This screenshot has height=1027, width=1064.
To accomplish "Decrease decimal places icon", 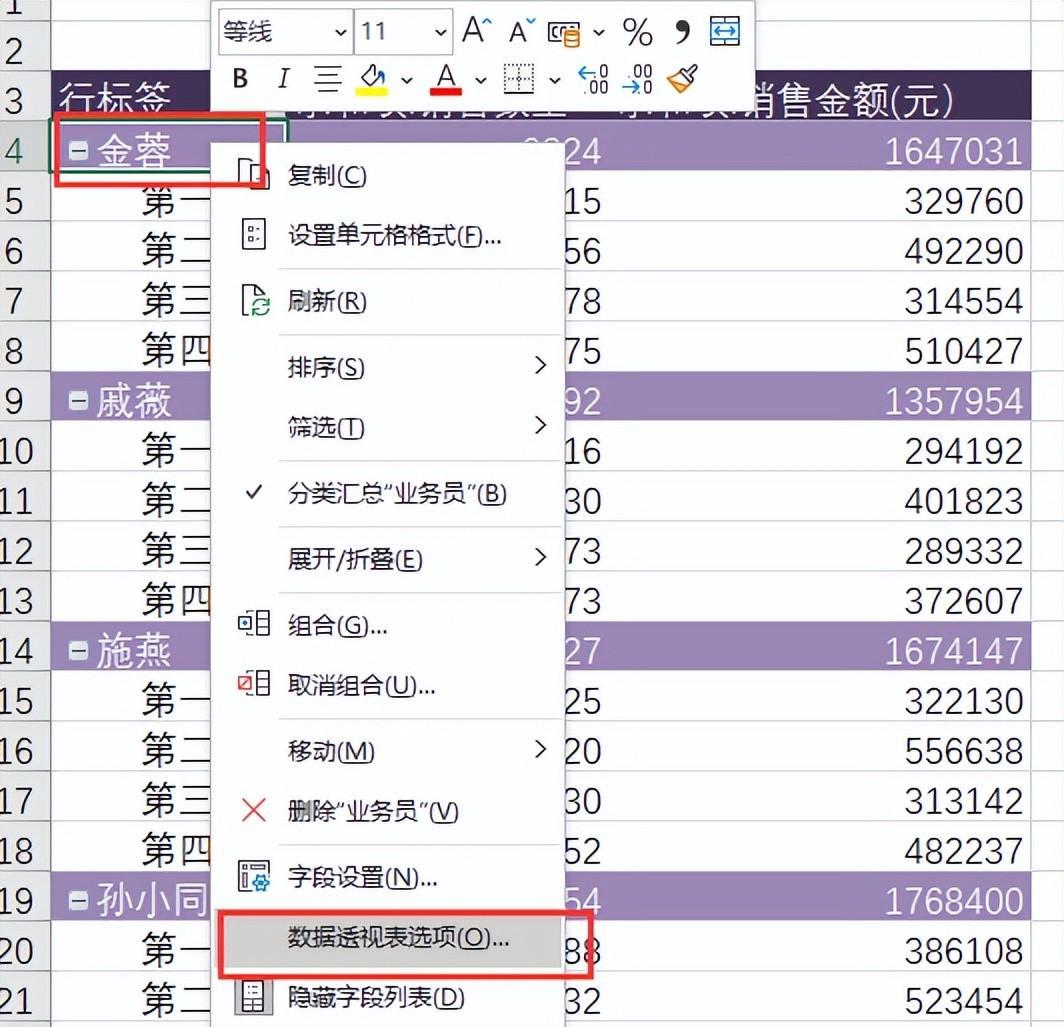I will (x=637, y=79).
